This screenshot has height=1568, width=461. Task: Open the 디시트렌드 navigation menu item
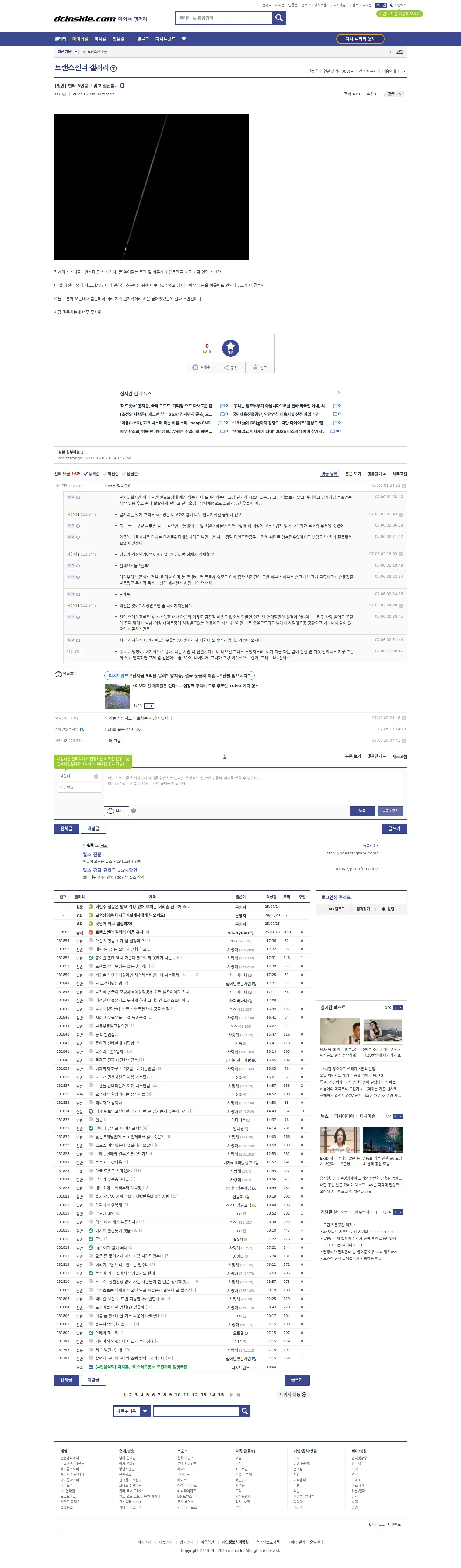coord(166,39)
